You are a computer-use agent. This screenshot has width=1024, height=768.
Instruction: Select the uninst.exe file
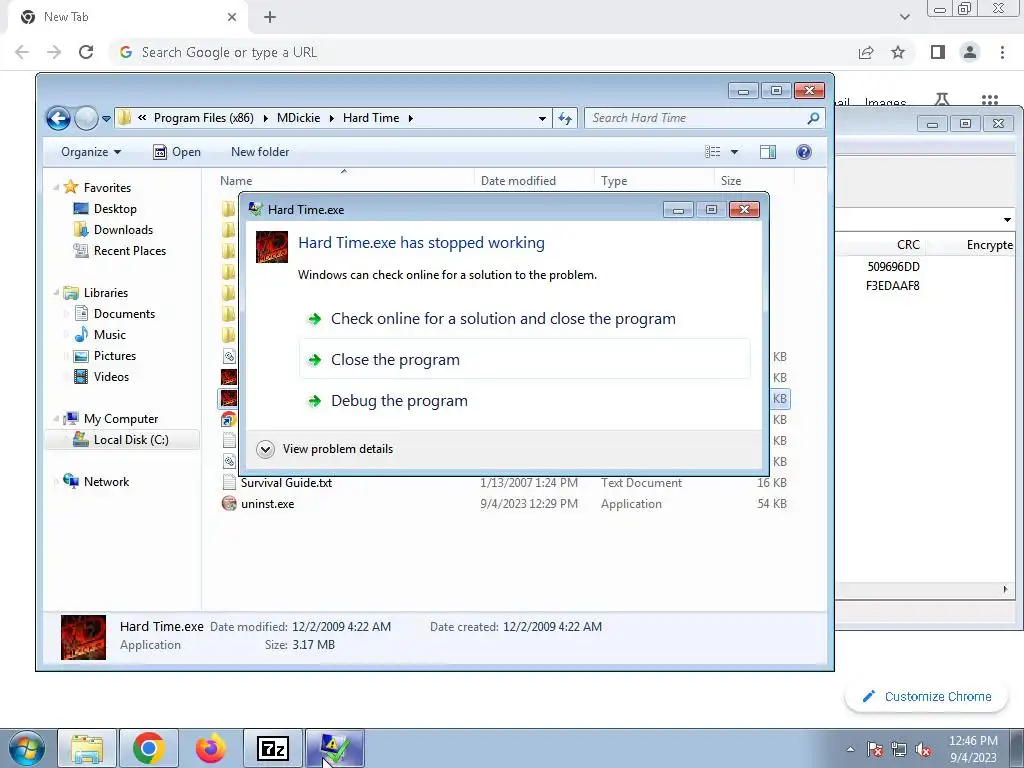267,504
